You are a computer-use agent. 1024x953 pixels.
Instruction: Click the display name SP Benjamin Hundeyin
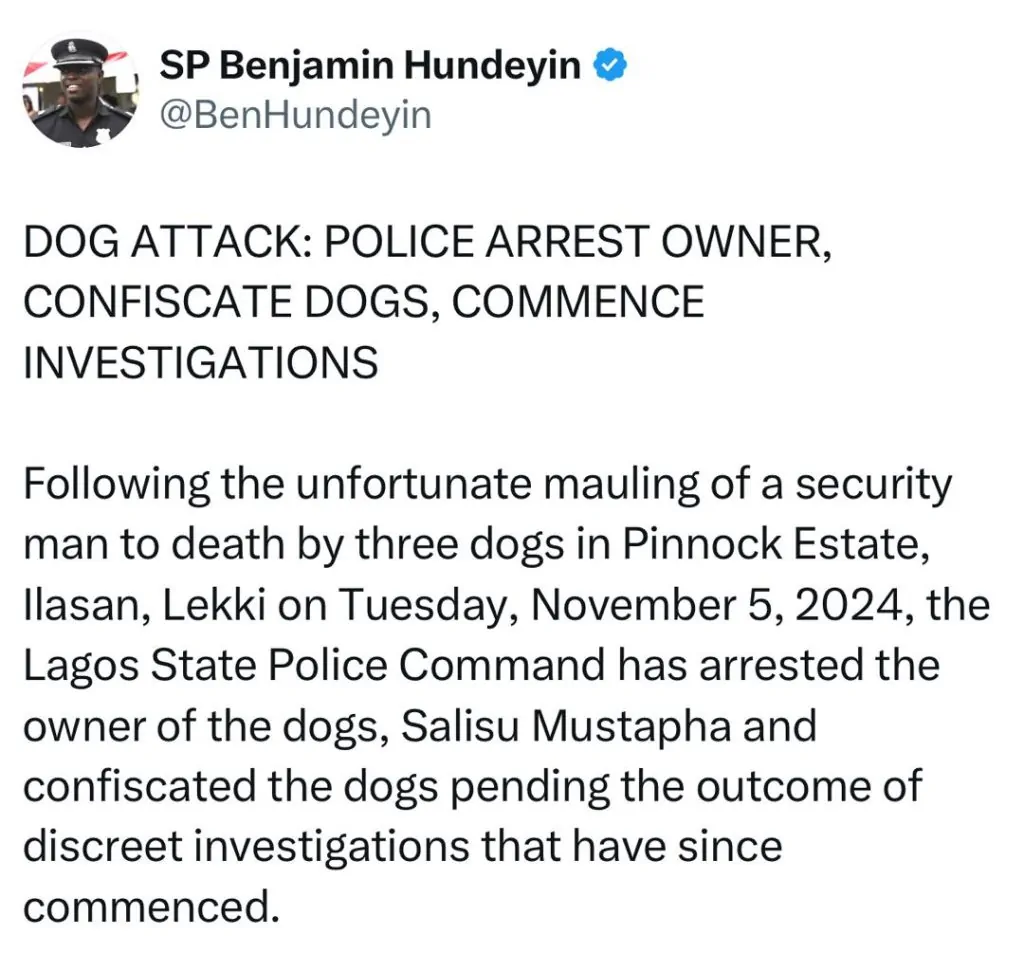(370, 67)
